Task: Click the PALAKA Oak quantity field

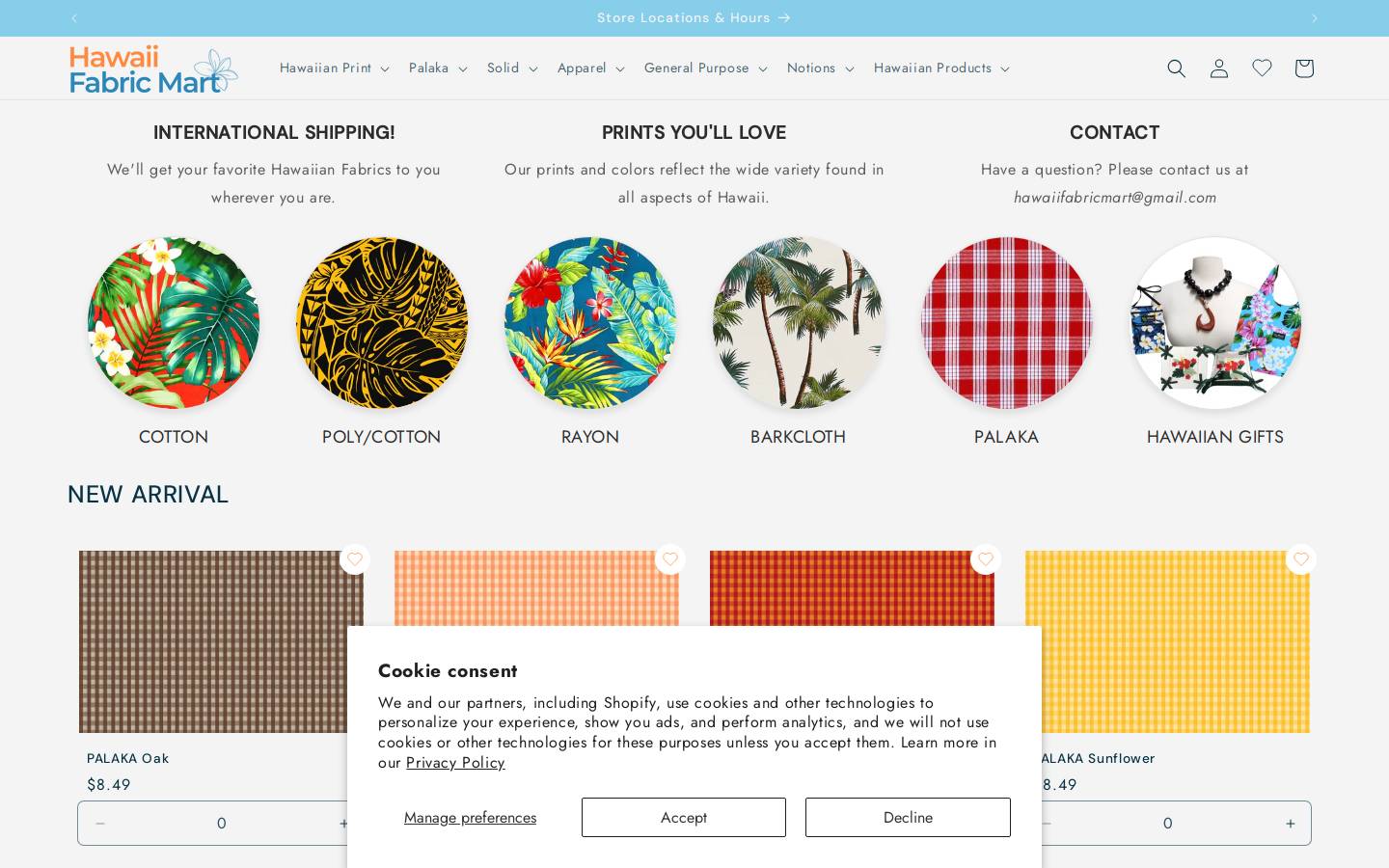Action: tap(222, 824)
